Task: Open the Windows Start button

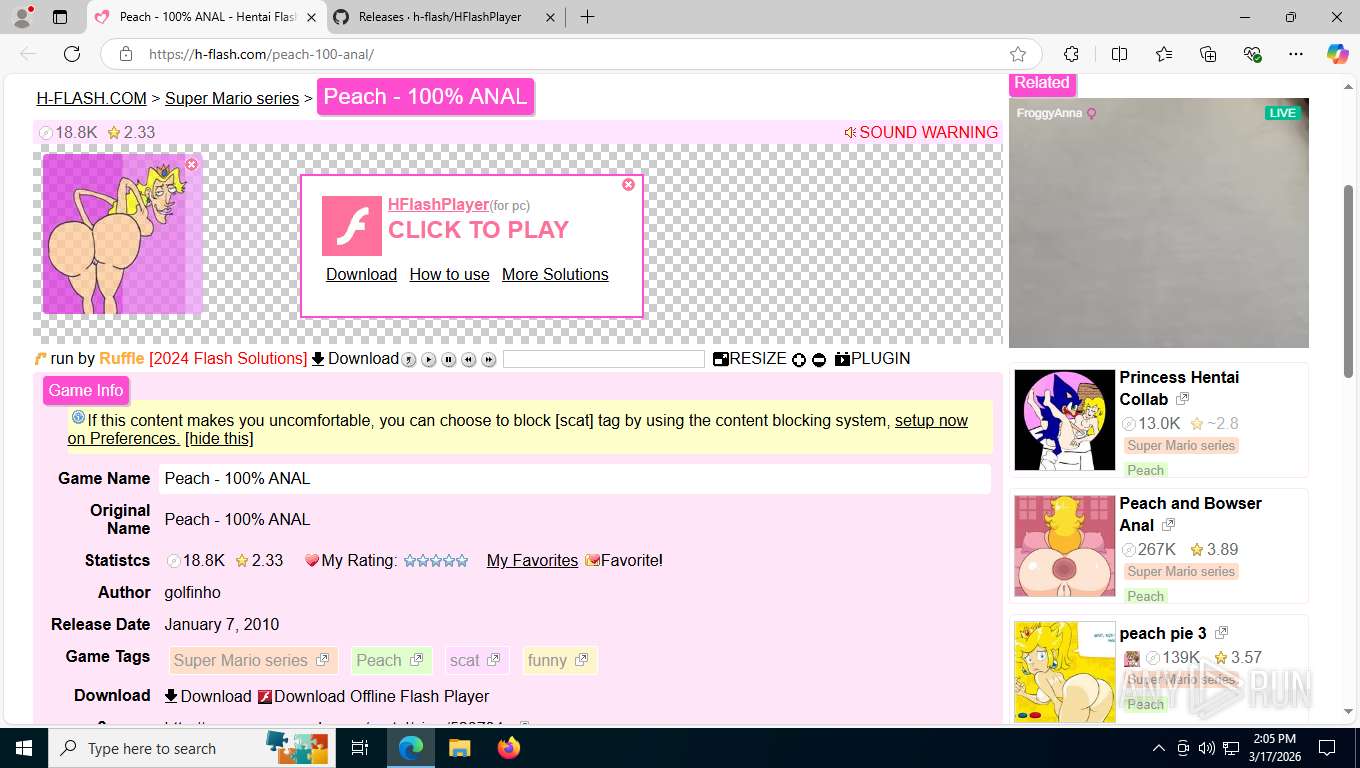Action: tap(24, 748)
